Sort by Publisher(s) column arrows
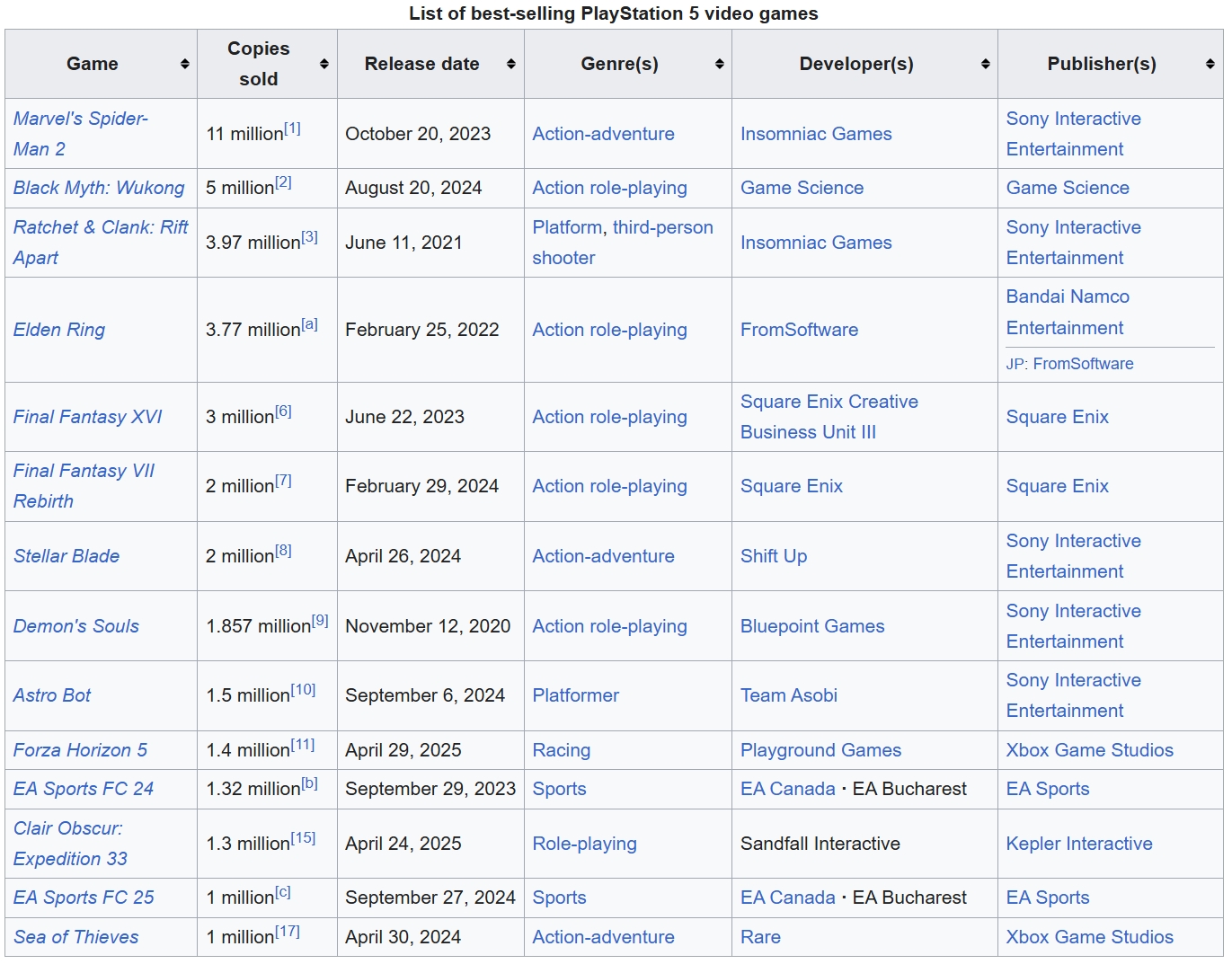This screenshot has width=1232, height=964. pos(1210,64)
